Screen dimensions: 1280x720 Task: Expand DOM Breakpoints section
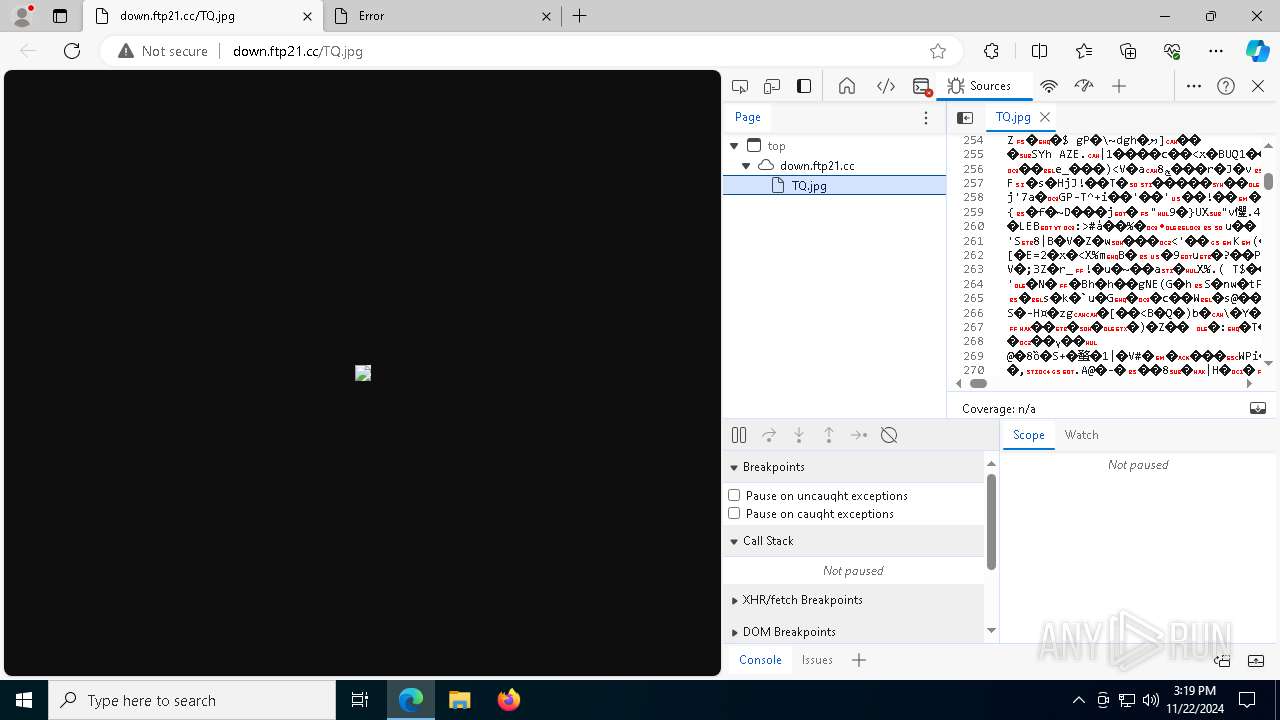854,632
